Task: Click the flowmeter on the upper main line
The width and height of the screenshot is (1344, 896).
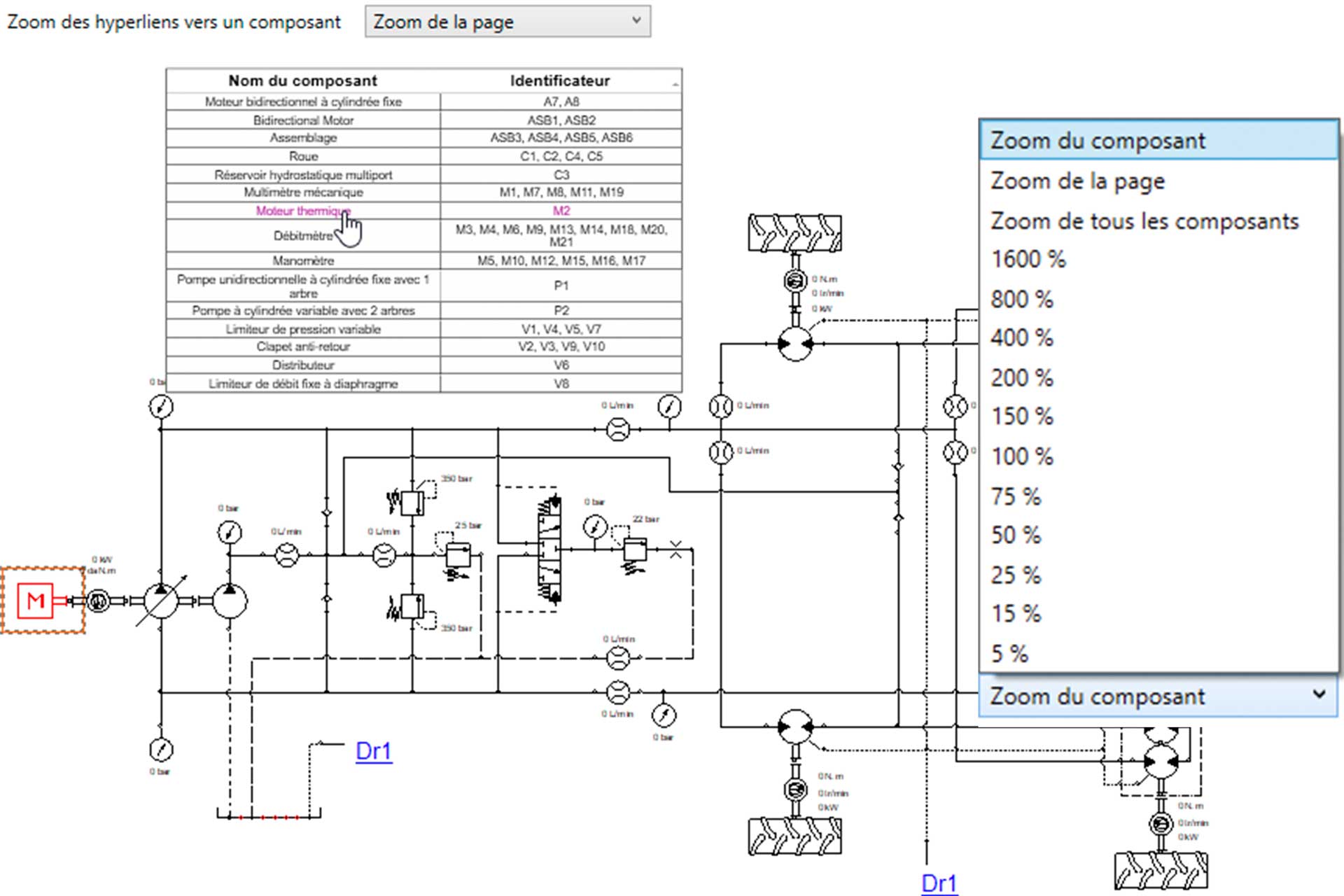Action: click(617, 429)
